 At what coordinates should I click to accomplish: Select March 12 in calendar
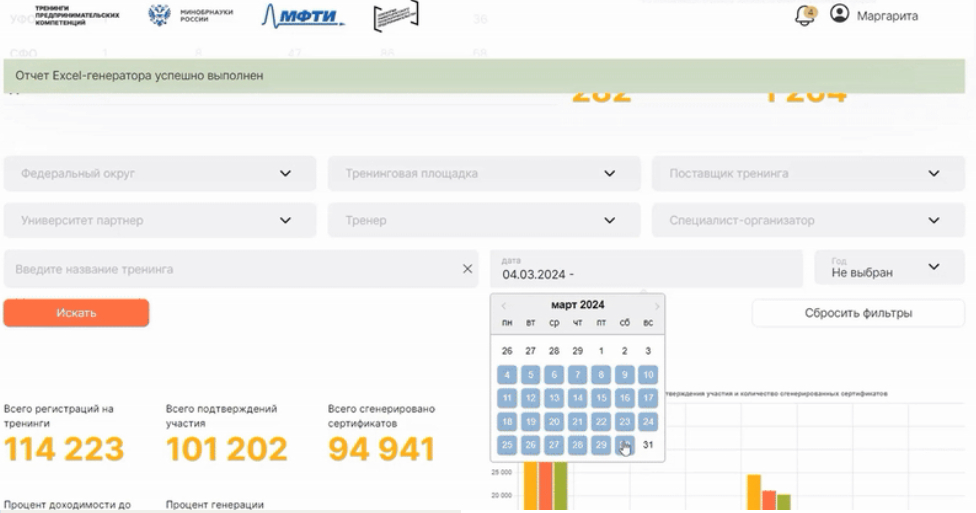(x=530, y=398)
